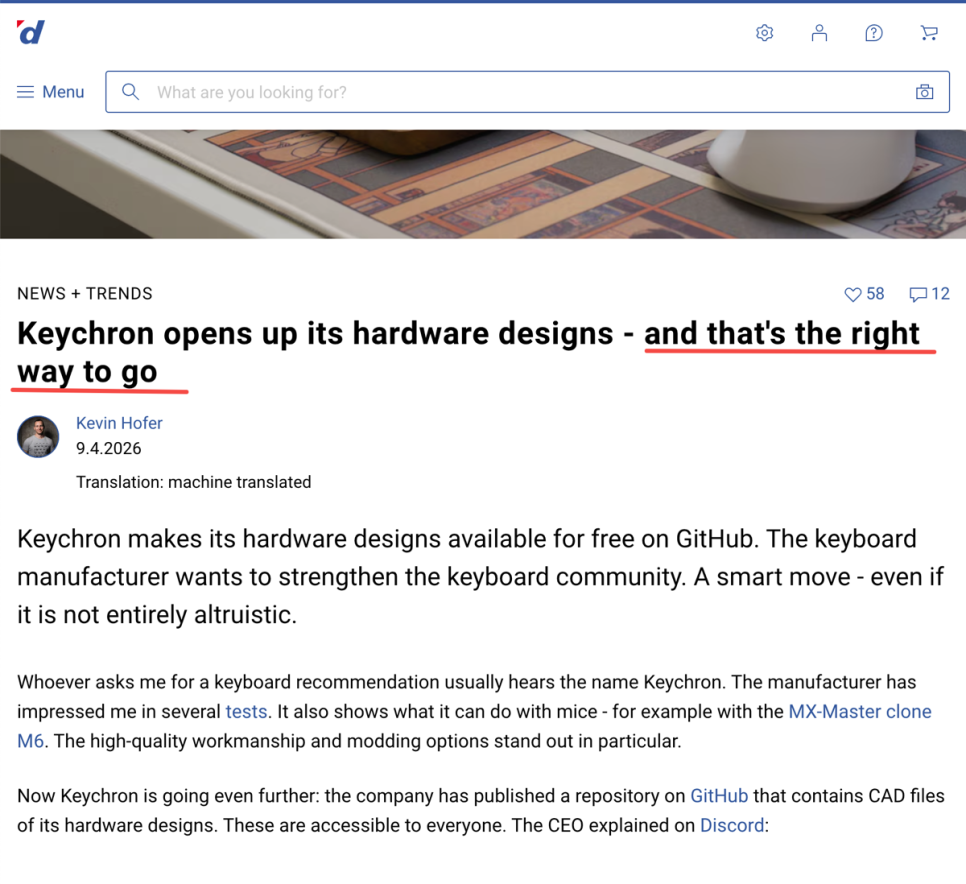Image resolution: width=966 pixels, height=884 pixels.
Task: Click the search magnifier icon
Action: point(131,92)
